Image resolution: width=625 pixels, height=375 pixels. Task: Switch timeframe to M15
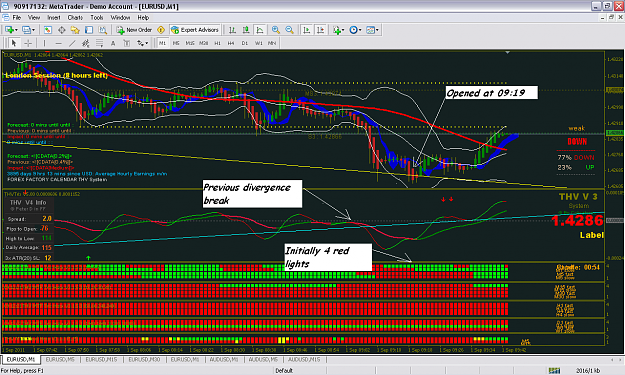pyautogui.click(x=190, y=43)
